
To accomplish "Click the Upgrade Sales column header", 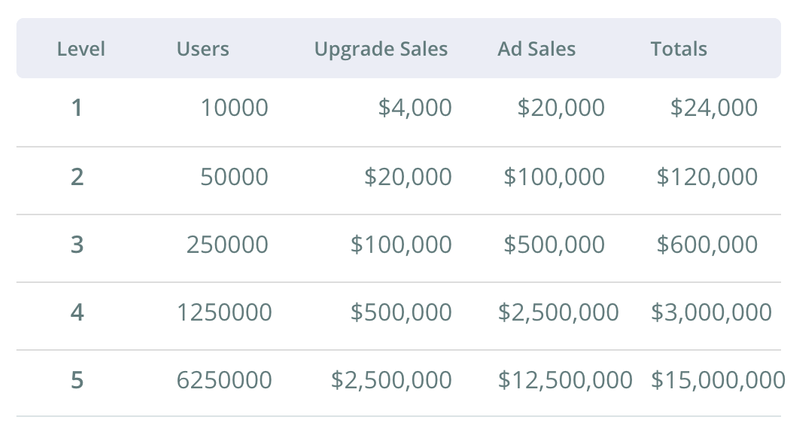I will pyautogui.click(x=381, y=49).
